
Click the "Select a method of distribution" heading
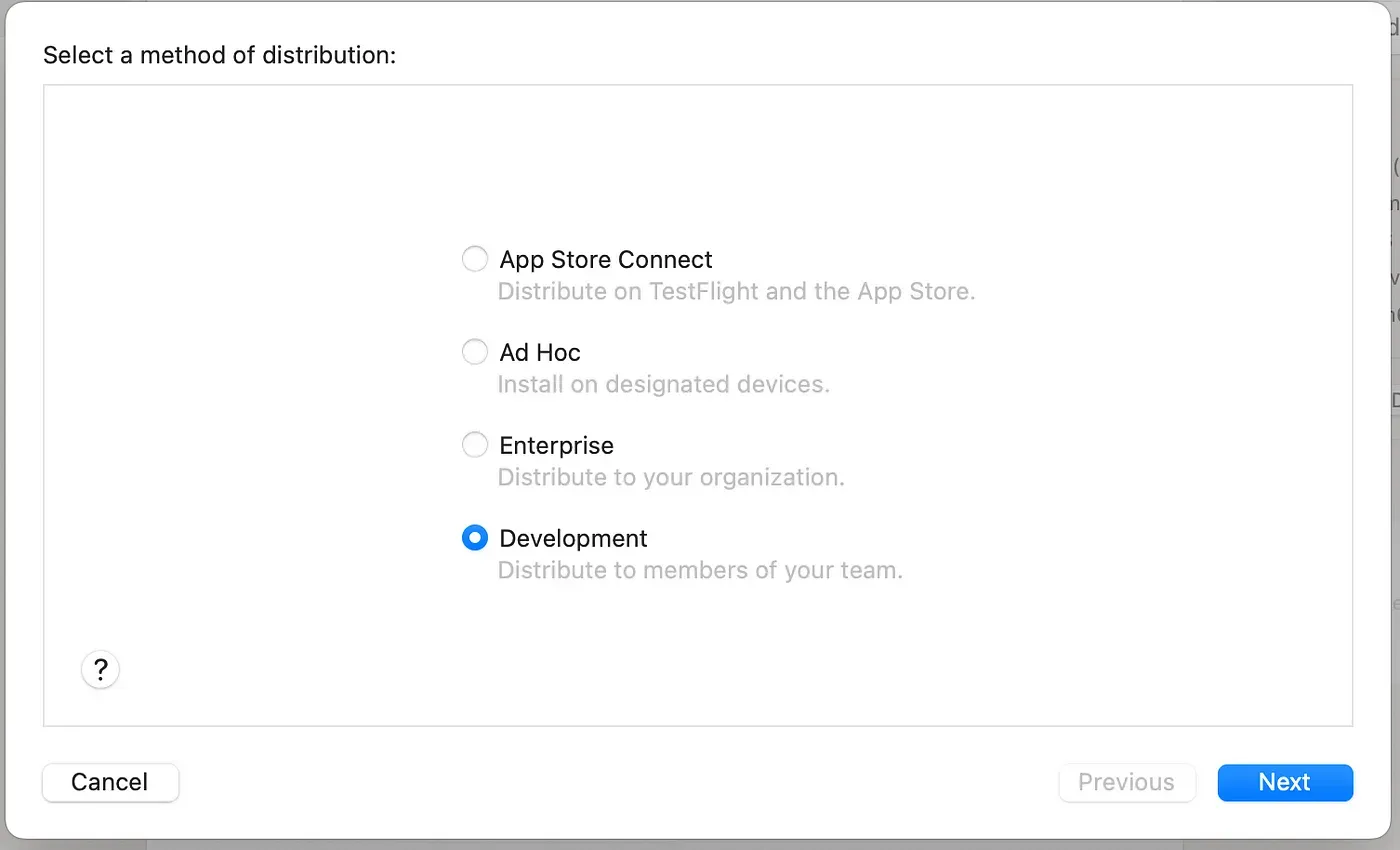pyautogui.click(x=220, y=55)
